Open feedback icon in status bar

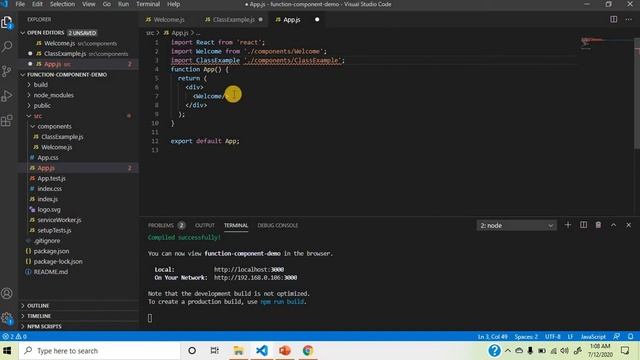click(x=616, y=336)
